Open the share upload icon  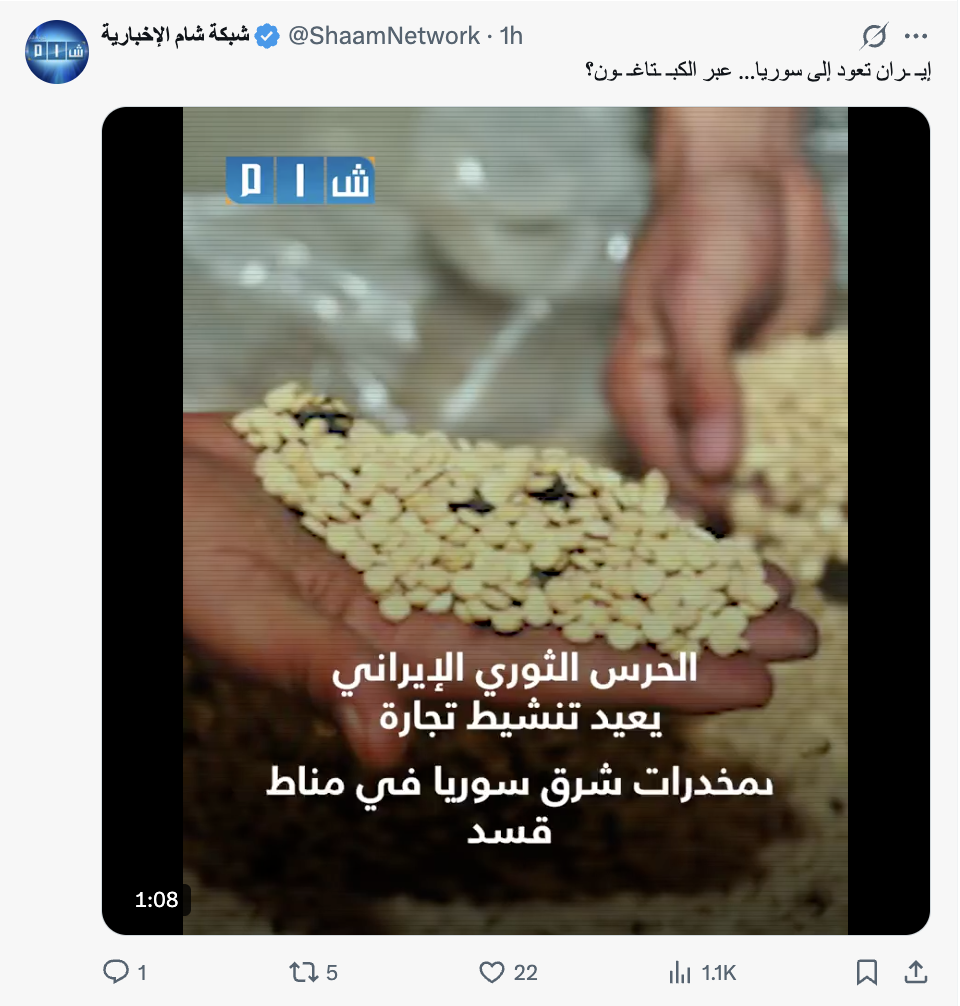[x=916, y=972]
